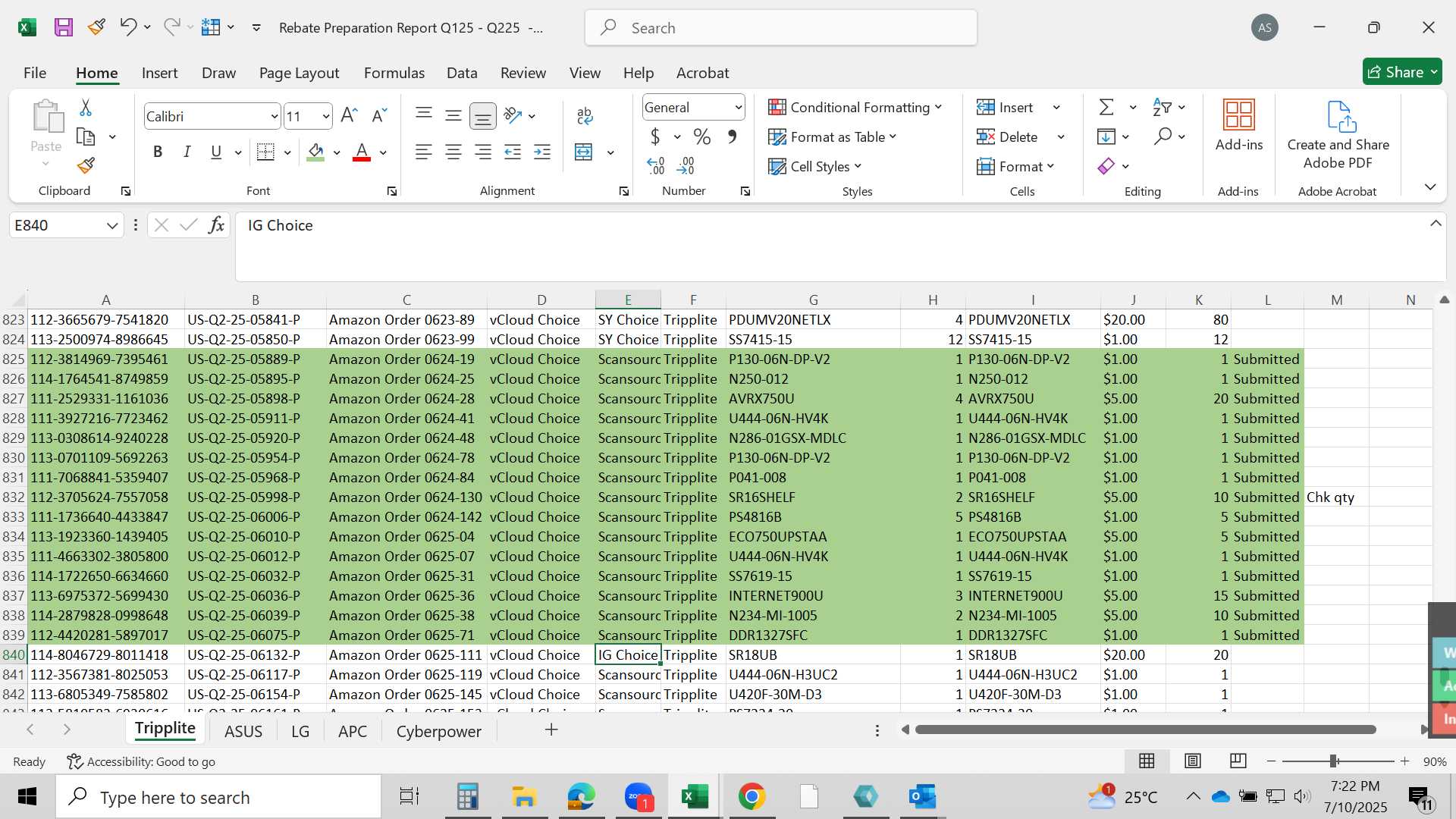Open the font size dropdown
Viewport: 1456px width, 819px height.
[x=325, y=117]
